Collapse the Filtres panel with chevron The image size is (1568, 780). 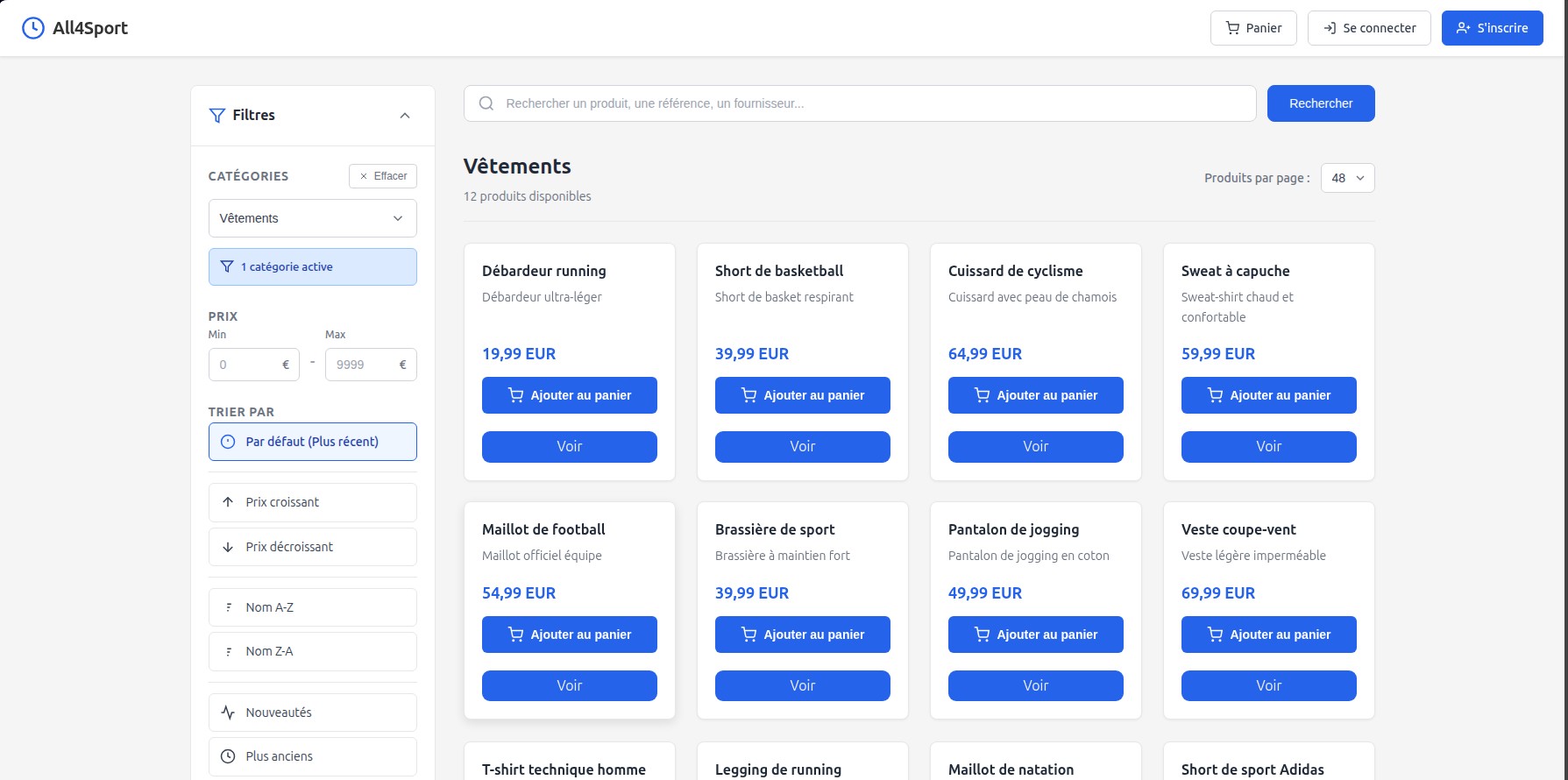pyautogui.click(x=405, y=116)
